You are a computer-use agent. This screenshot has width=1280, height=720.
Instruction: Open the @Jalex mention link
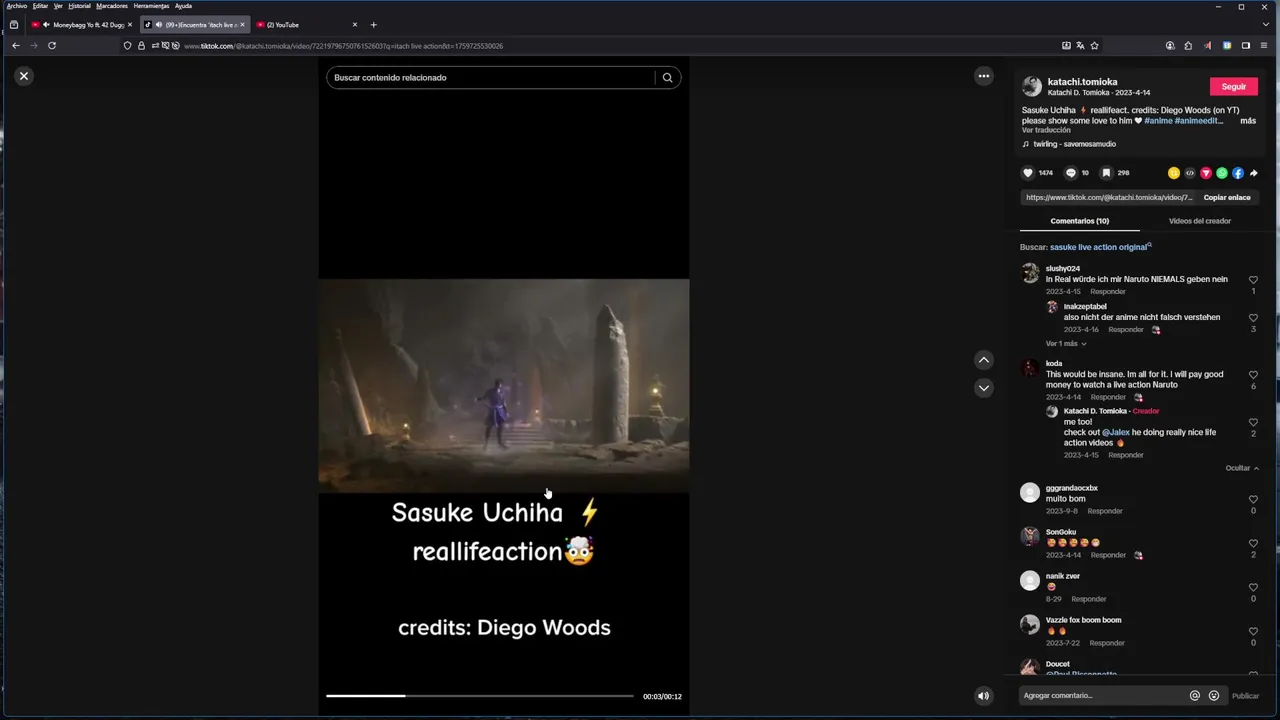(1116, 433)
